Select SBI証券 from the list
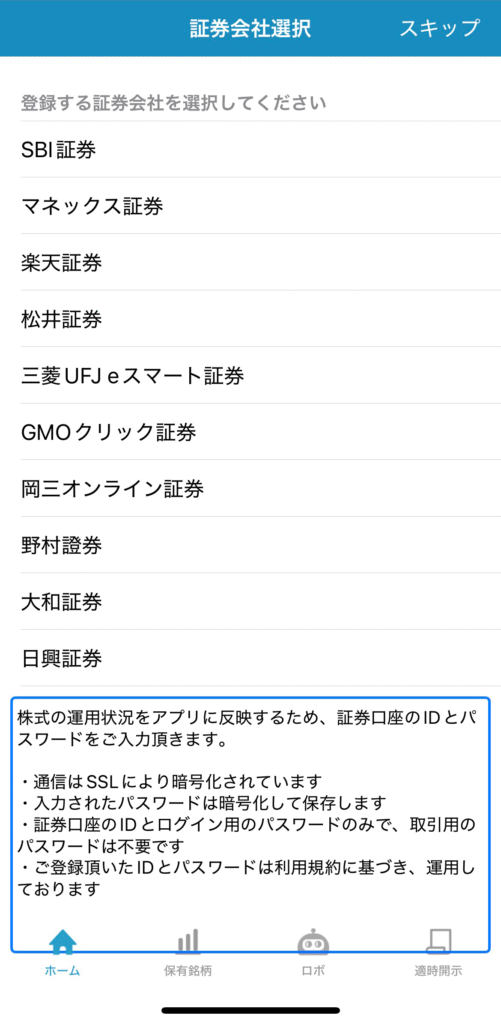 pos(250,150)
